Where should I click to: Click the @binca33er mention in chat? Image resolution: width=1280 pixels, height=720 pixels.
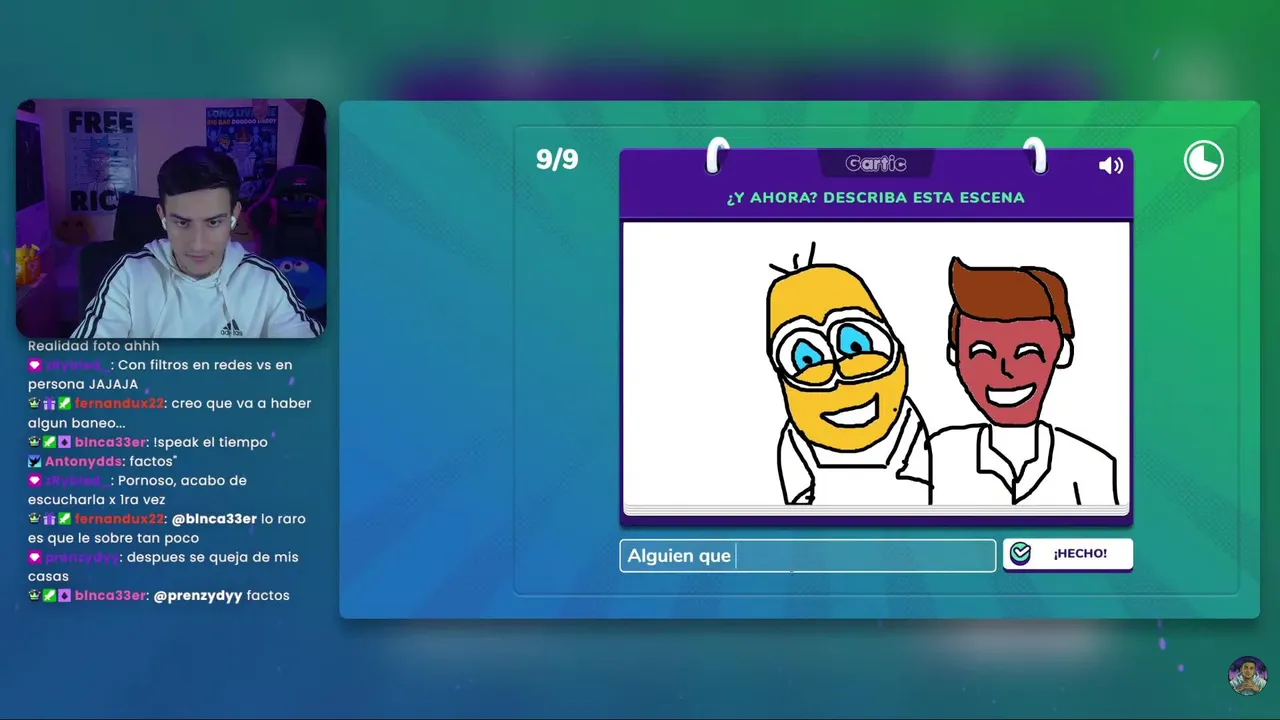pyautogui.click(x=214, y=519)
